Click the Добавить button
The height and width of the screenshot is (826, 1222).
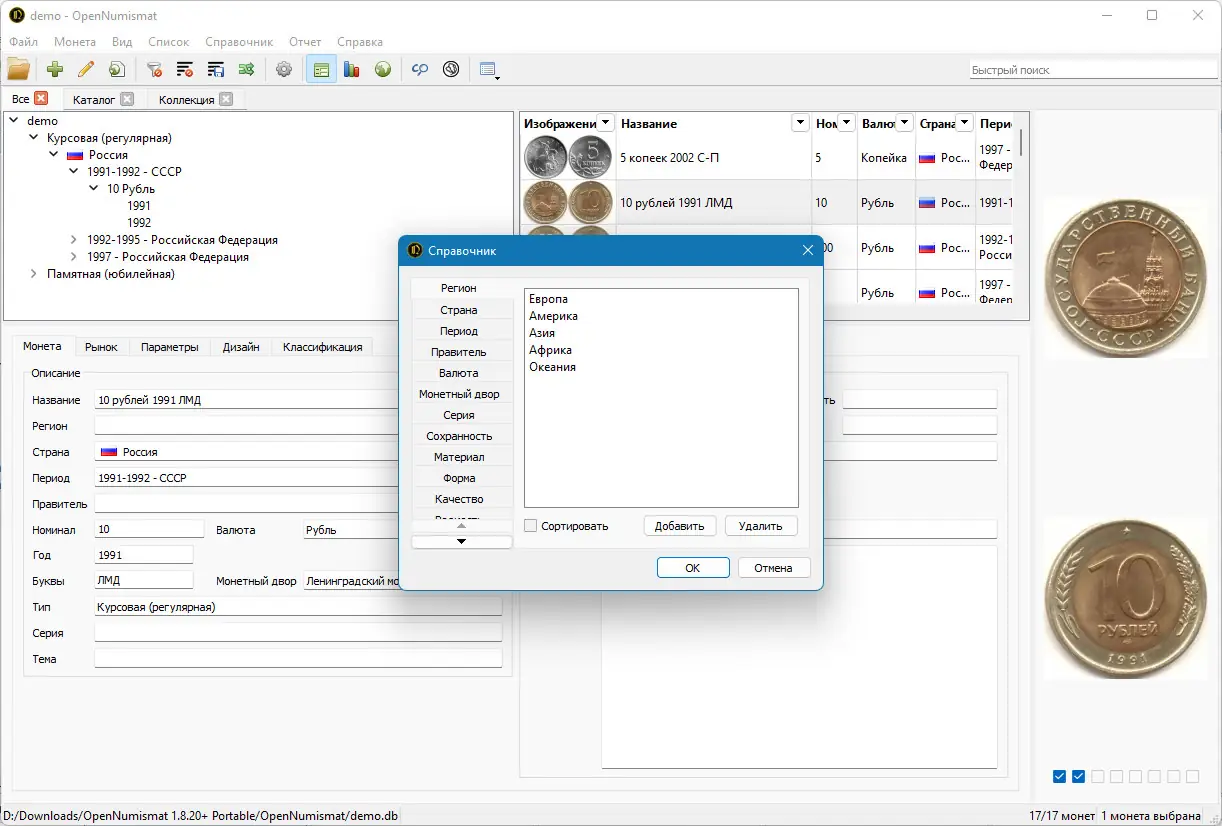click(x=680, y=526)
